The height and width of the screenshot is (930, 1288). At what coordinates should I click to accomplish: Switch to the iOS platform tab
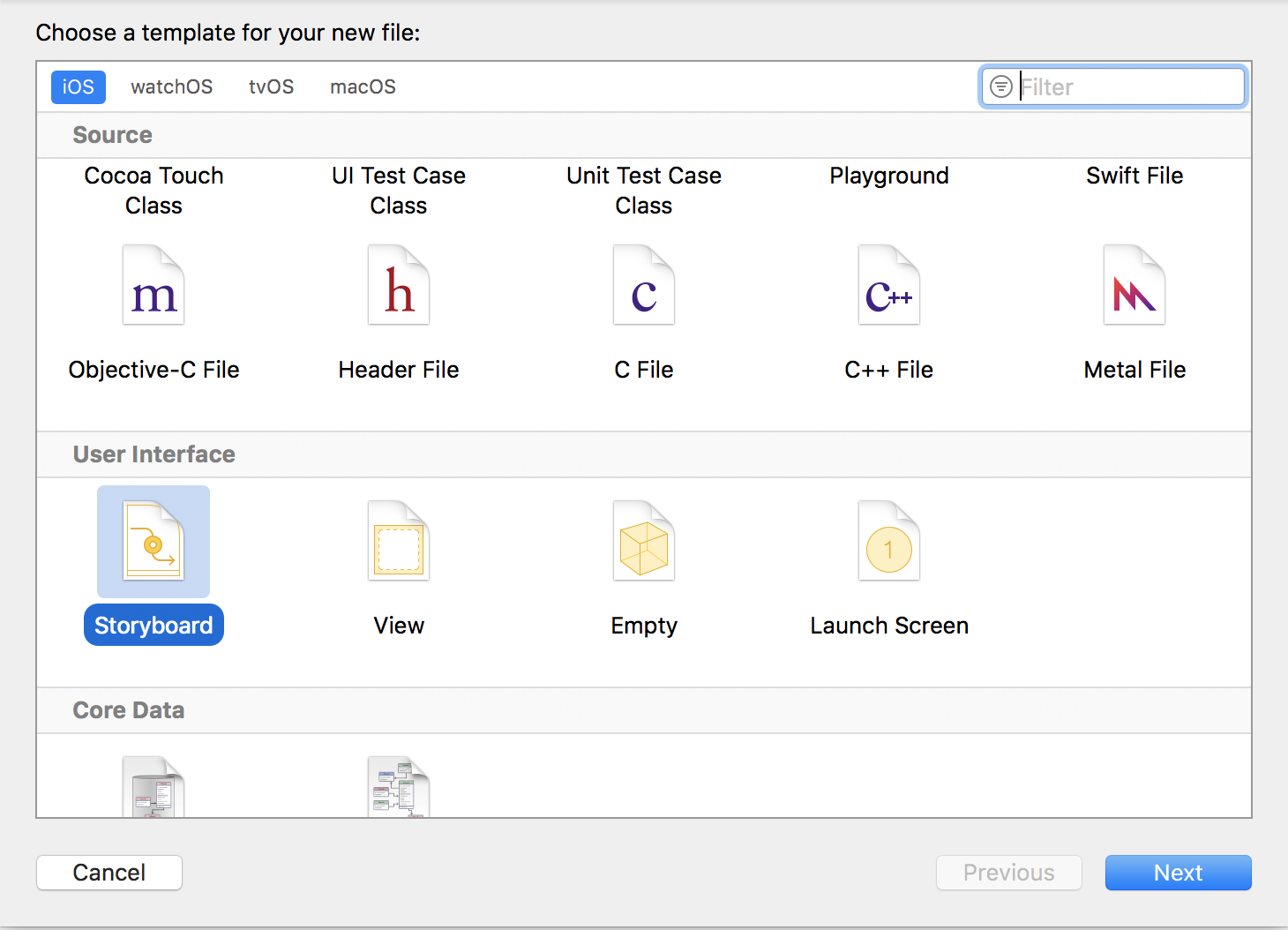coord(79,86)
